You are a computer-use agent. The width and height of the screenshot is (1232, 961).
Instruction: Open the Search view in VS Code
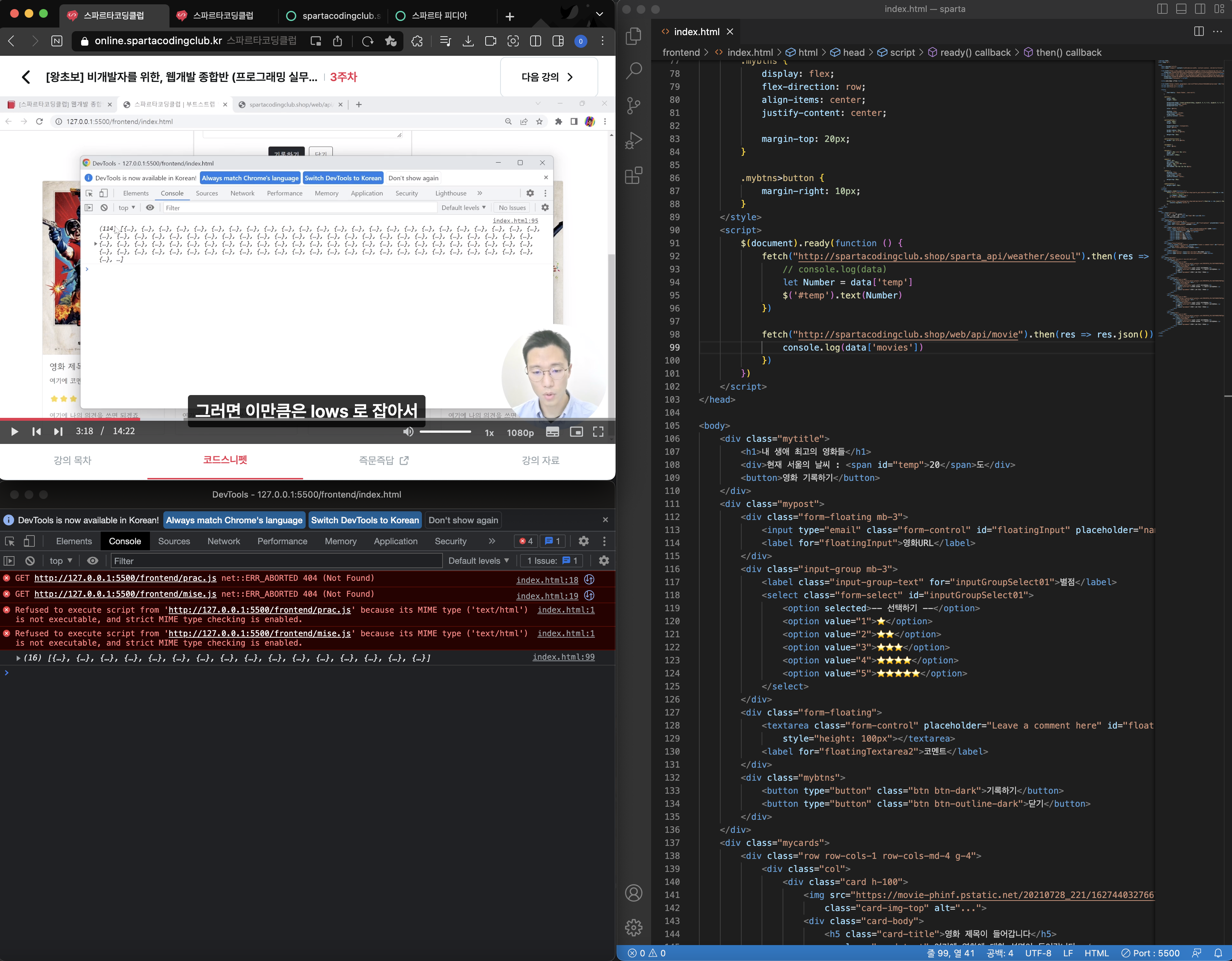[x=633, y=71]
